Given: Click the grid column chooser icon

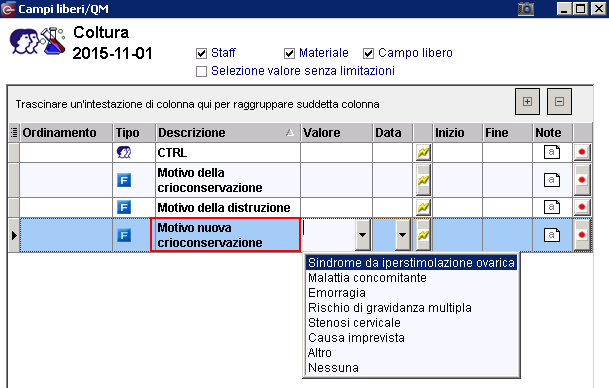Looking at the screenshot, I should pos(14,133).
